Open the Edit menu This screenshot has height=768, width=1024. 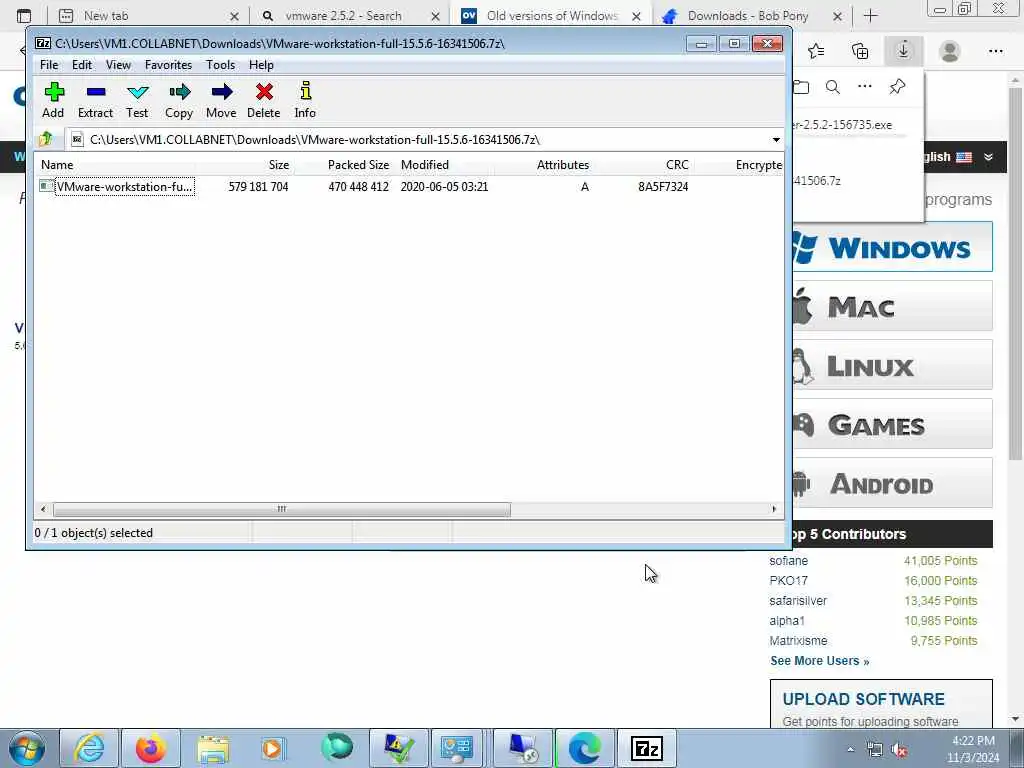click(82, 65)
